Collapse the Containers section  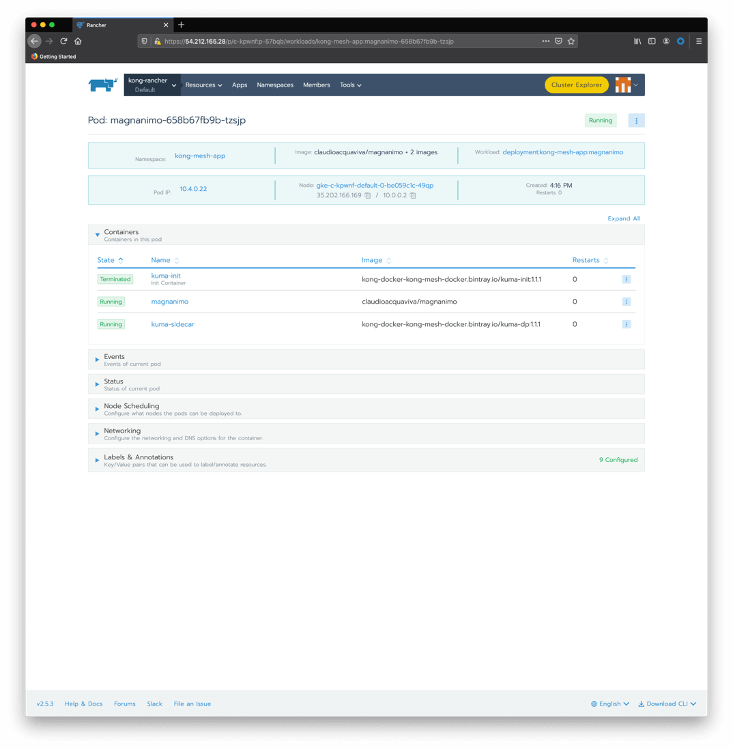tap(98, 234)
